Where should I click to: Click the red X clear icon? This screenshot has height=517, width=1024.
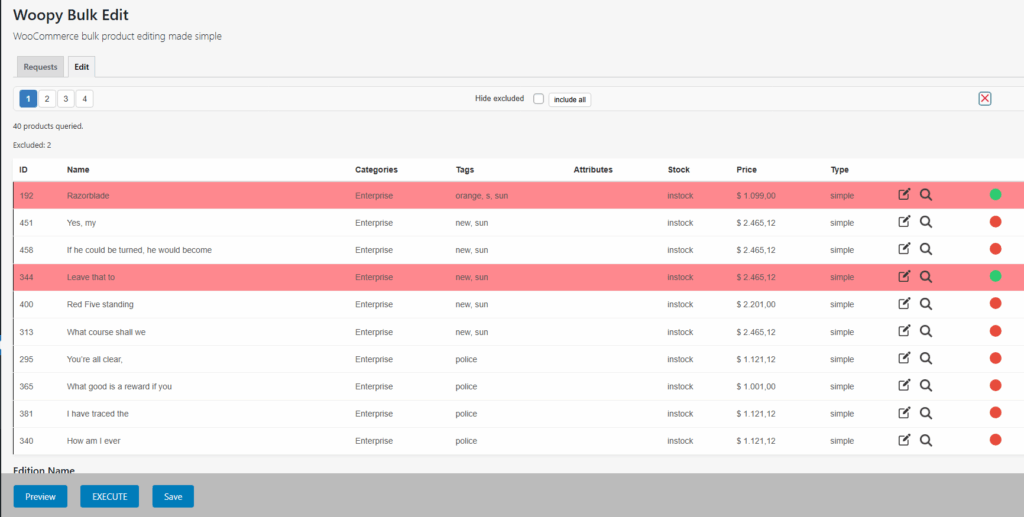pyautogui.click(x=985, y=98)
